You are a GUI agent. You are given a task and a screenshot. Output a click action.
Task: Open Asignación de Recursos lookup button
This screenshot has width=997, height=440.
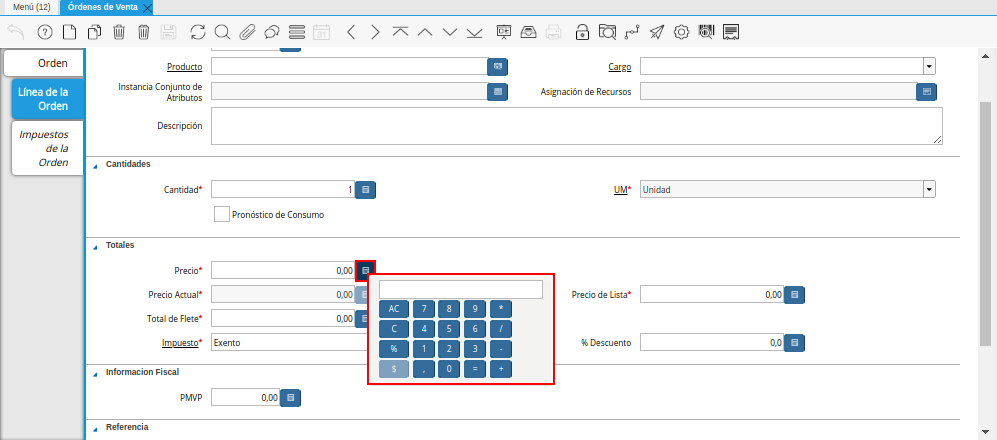point(926,92)
